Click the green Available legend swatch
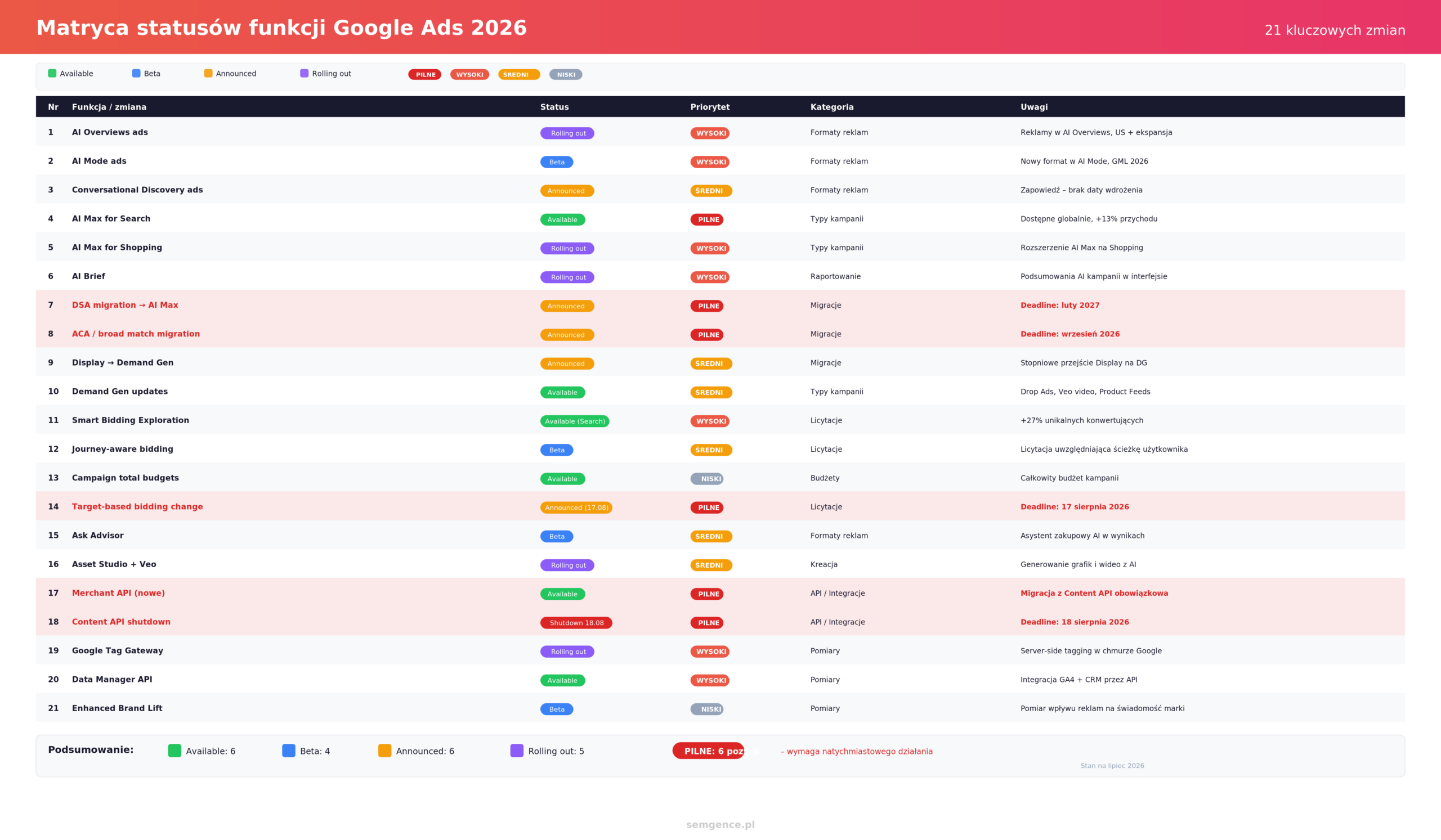This screenshot has height=840, width=1441. point(52,73)
